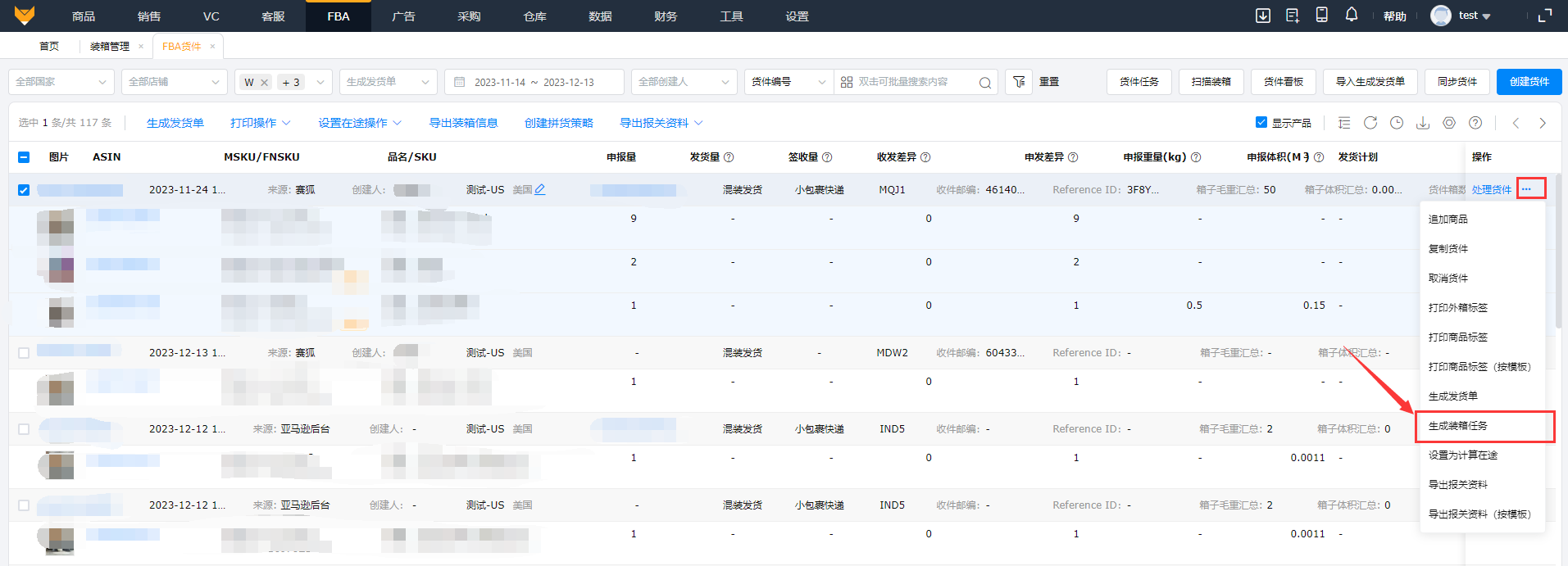The image size is (1568, 566).
Task: Uncheck the 显示产品 checkbox
Action: click(1261, 122)
